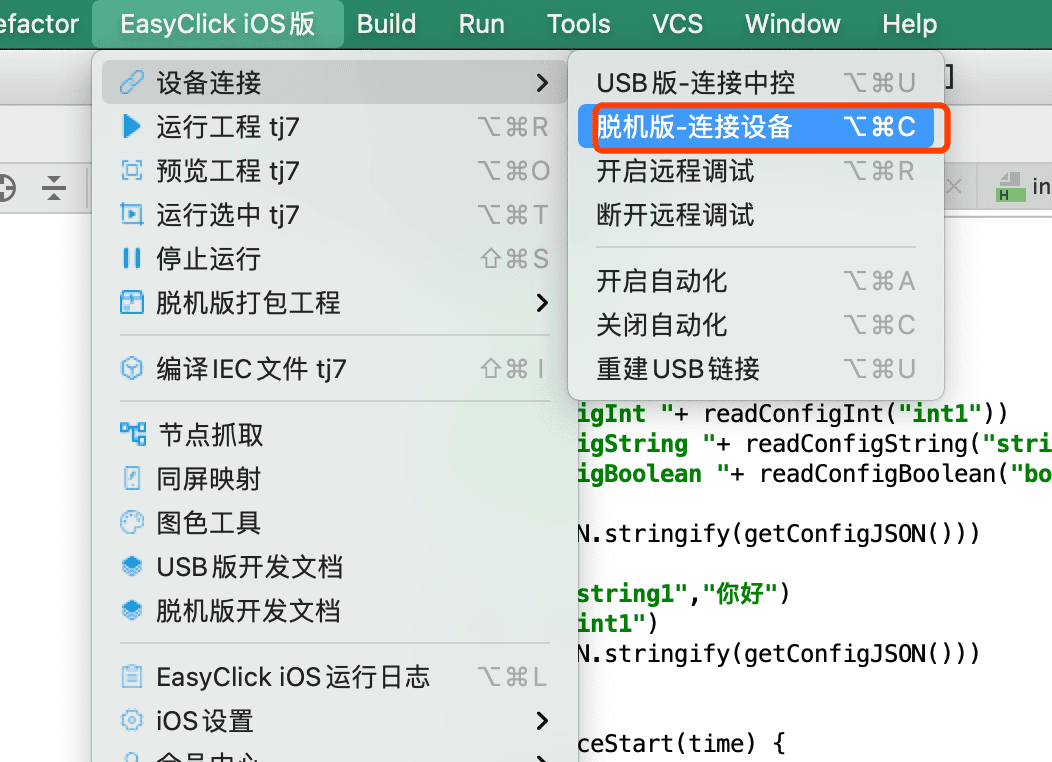
Task: Click the log icon beside EasyClick iOS 运行日志
Action: point(132,676)
